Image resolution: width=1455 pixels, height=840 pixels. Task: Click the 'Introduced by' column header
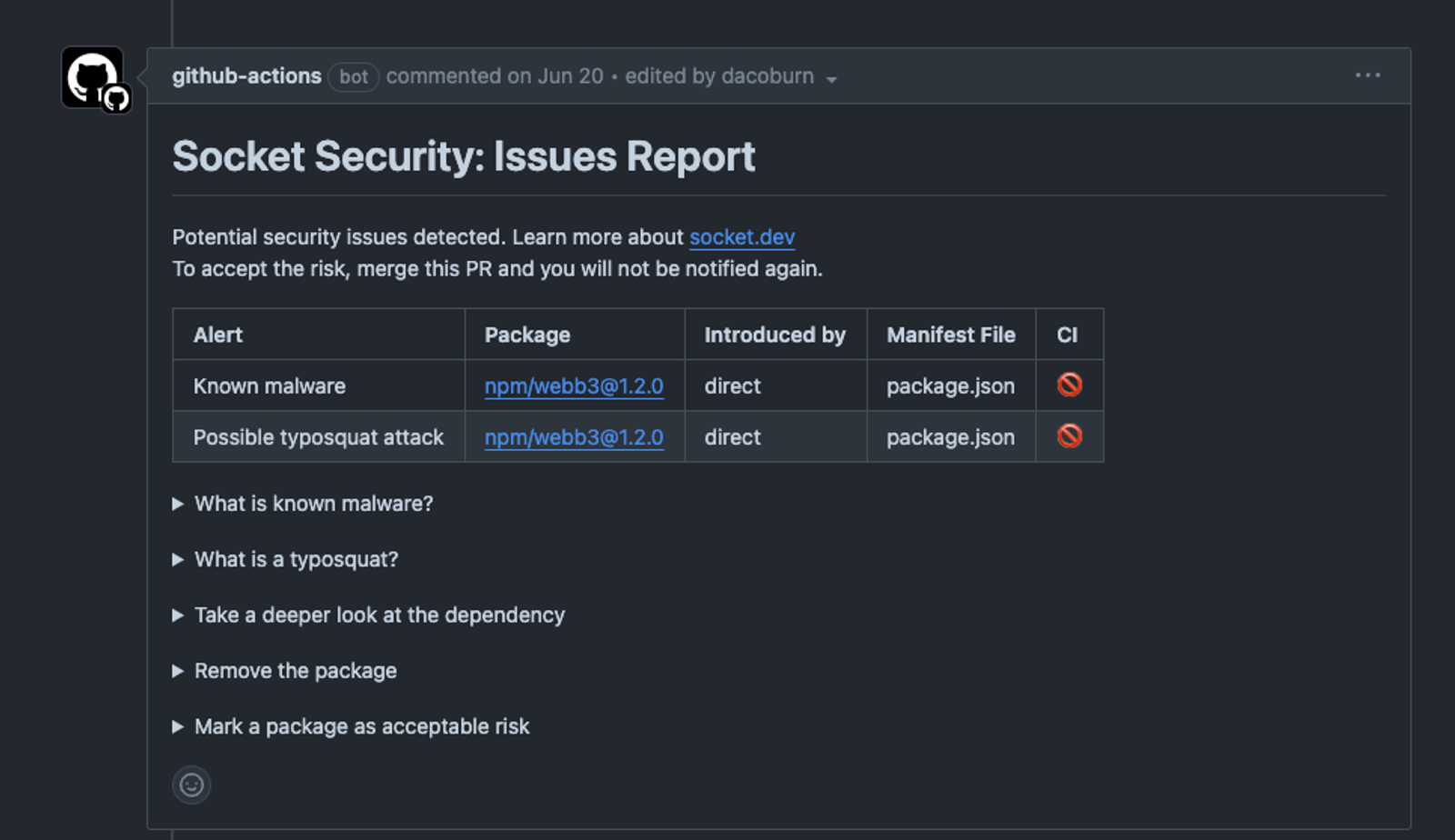(x=775, y=335)
